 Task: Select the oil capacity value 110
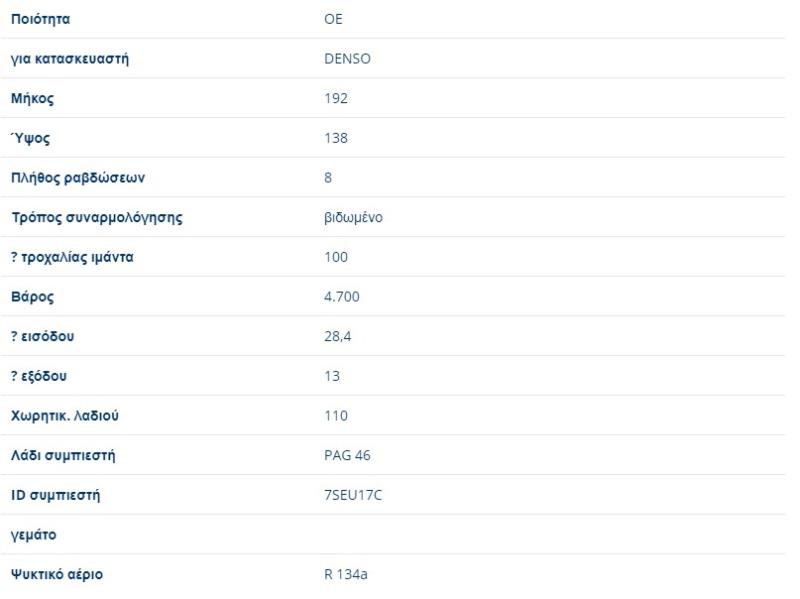[x=336, y=416]
